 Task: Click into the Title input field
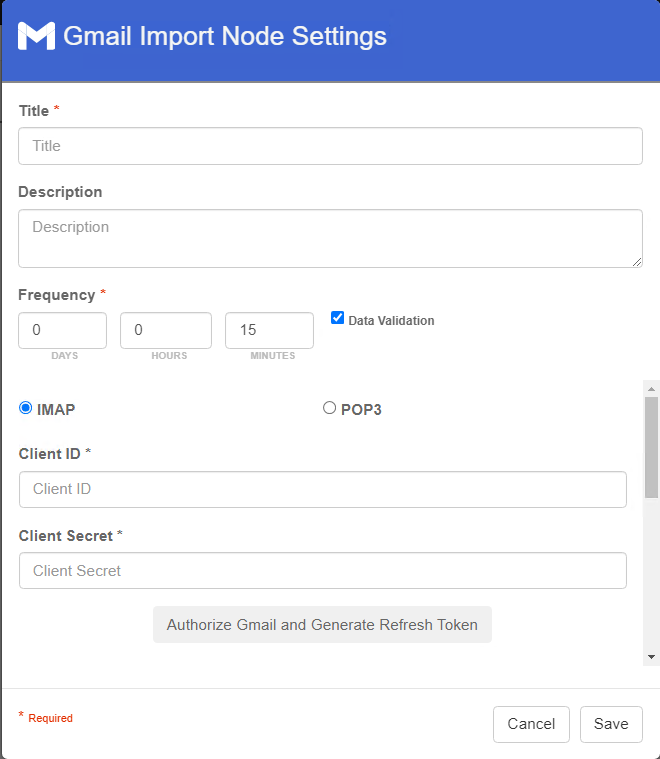click(330, 146)
